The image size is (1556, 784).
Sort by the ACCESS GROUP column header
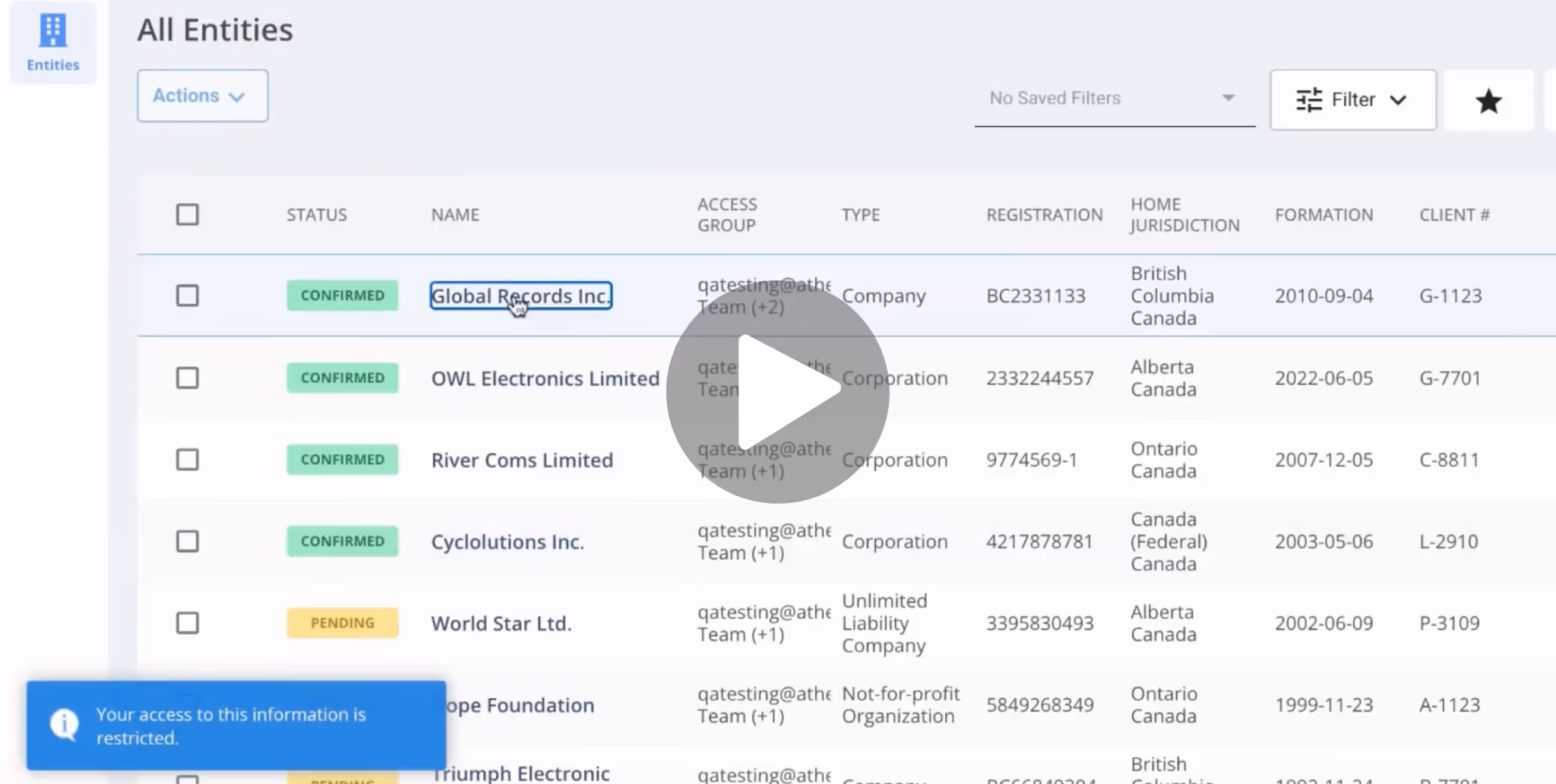(727, 215)
